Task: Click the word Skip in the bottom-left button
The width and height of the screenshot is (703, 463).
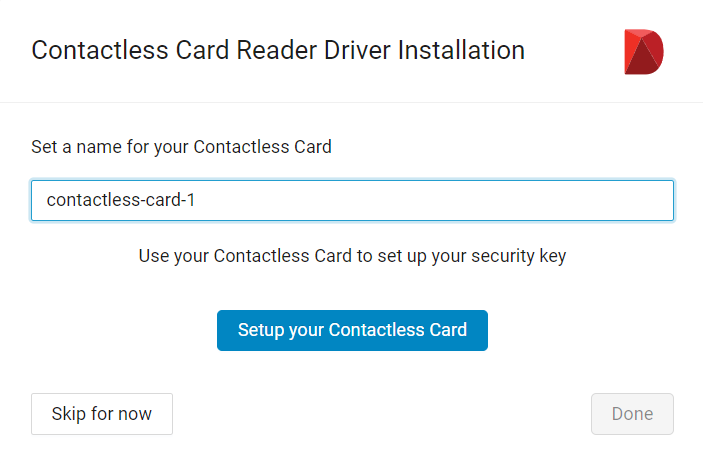Action: pyautogui.click(x=68, y=414)
